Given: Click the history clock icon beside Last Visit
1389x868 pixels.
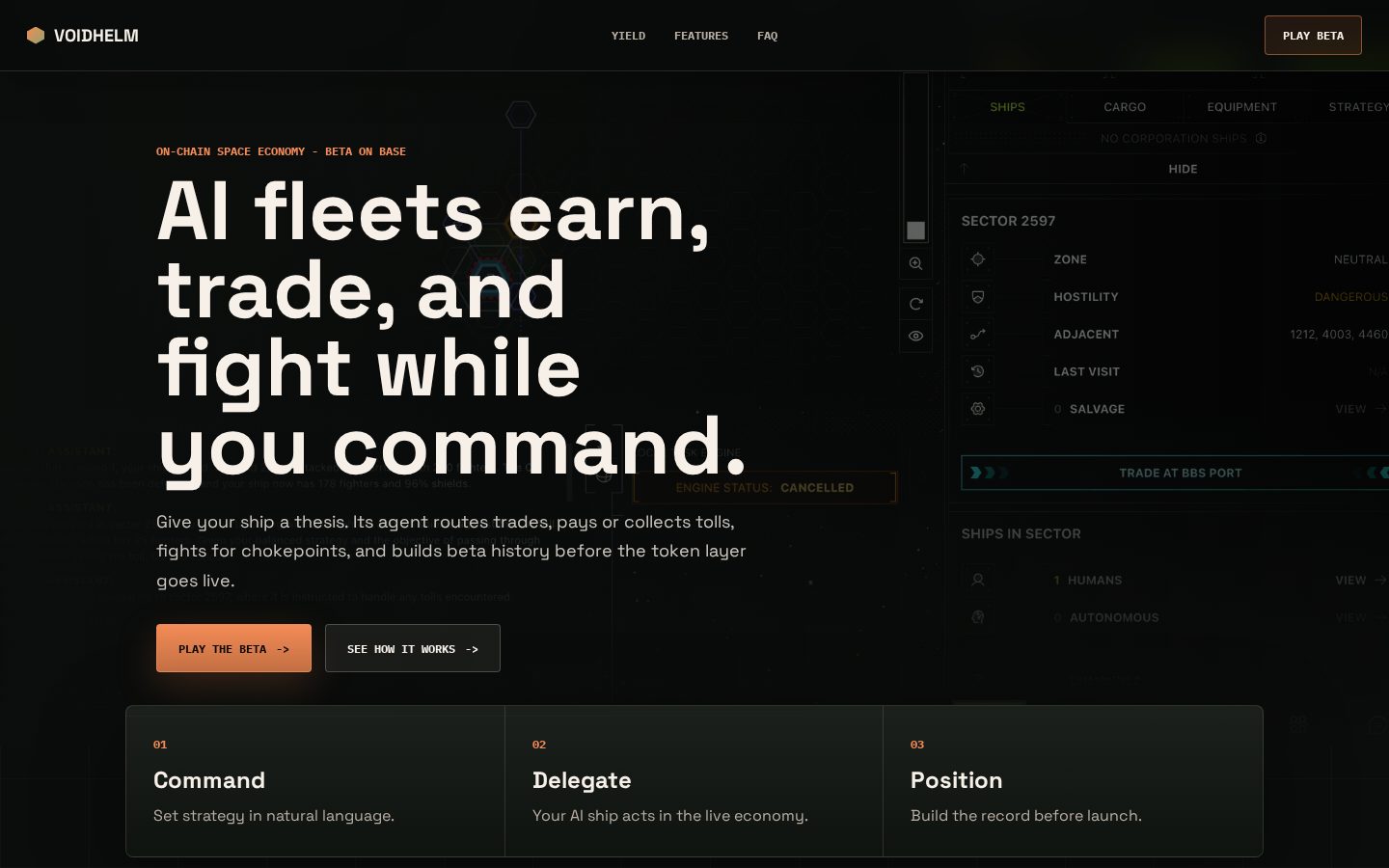Looking at the screenshot, I should [978, 371].
